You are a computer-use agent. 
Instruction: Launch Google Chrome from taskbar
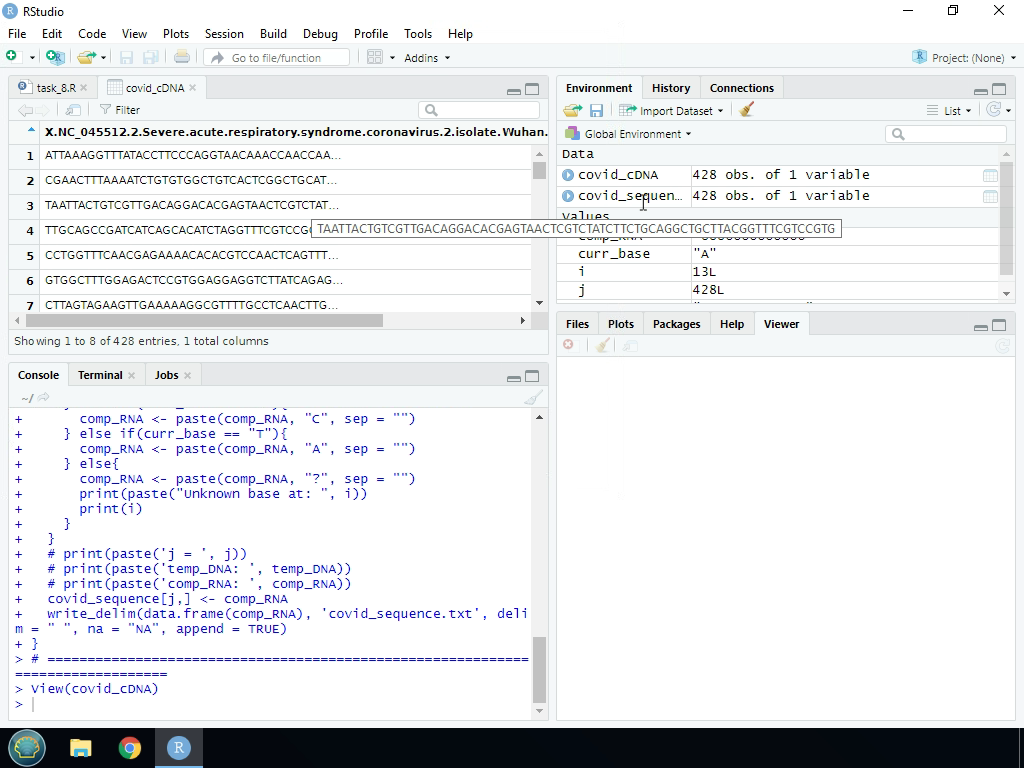[130, 747]
